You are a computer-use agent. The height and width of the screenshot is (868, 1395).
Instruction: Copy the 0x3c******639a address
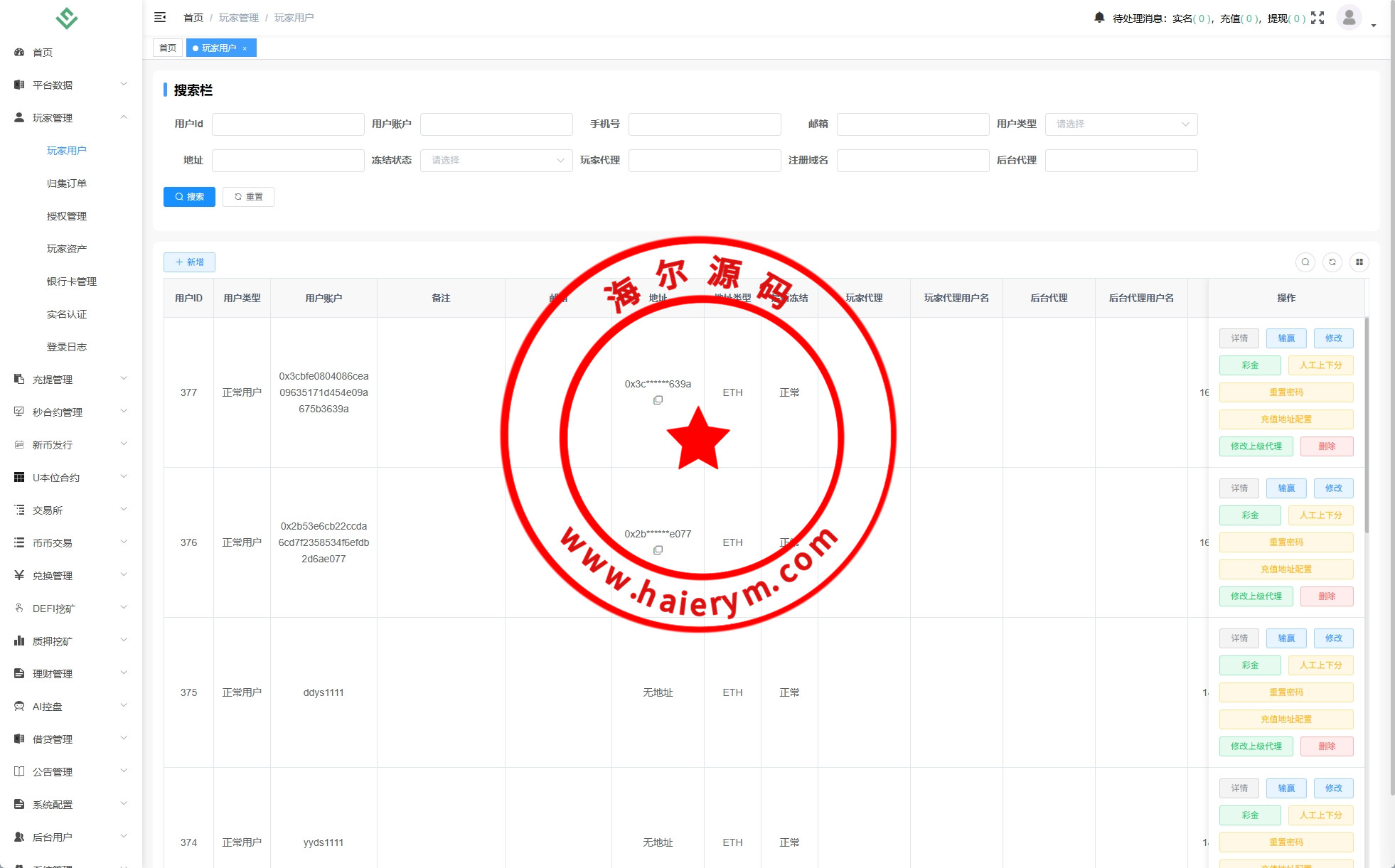click(x=658, y=400)
